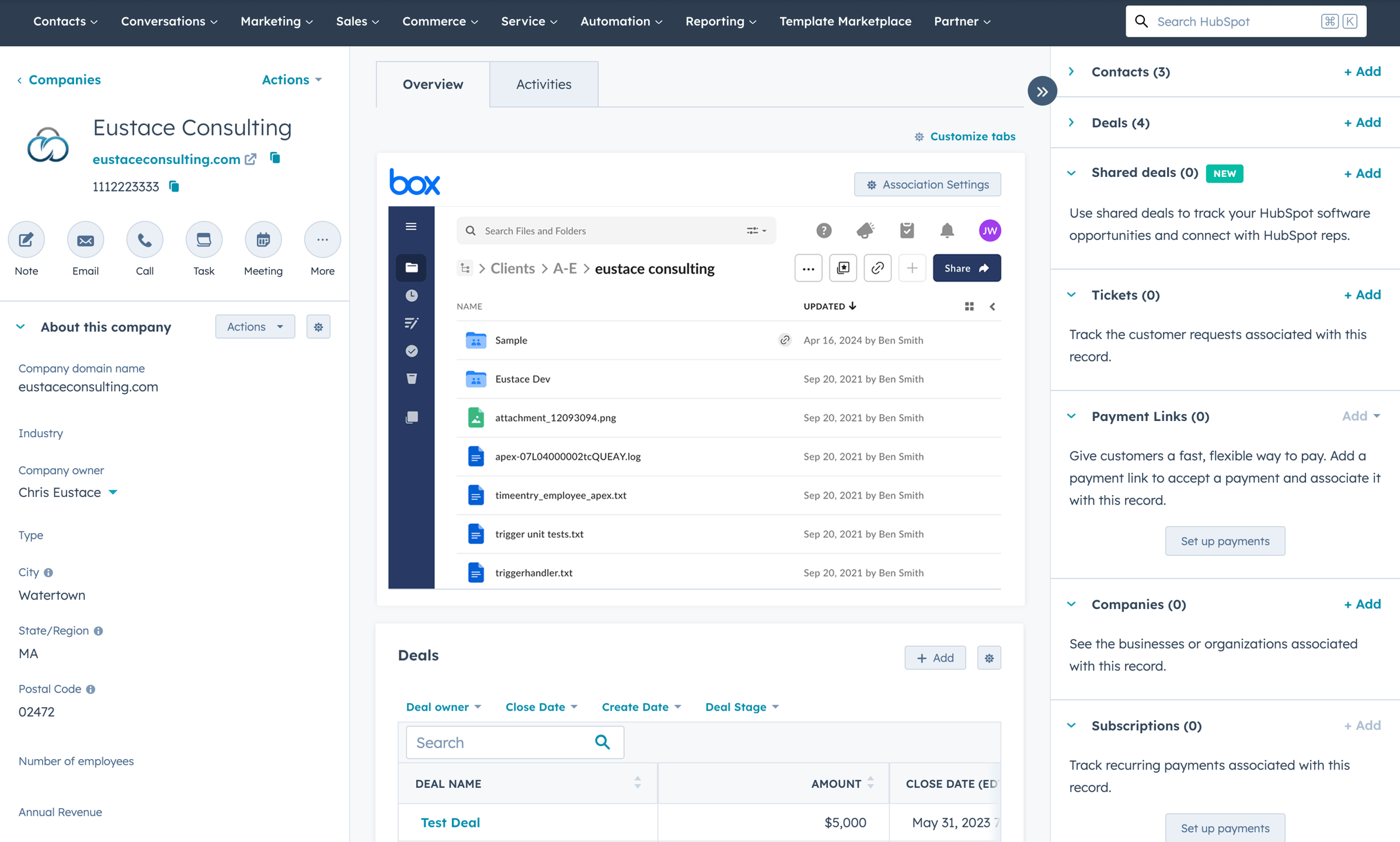Click the Box Share button
The image size is (1400, 842).
pos(967,268)
